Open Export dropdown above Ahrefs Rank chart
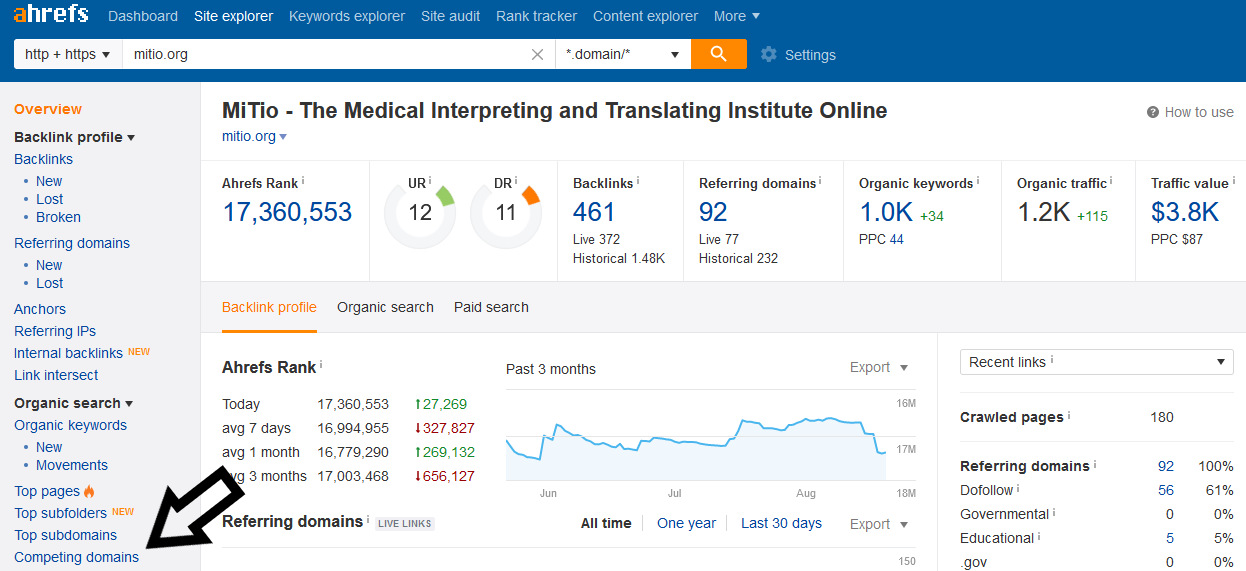The height and width of the screenshot is (571, 1246). 879,368
